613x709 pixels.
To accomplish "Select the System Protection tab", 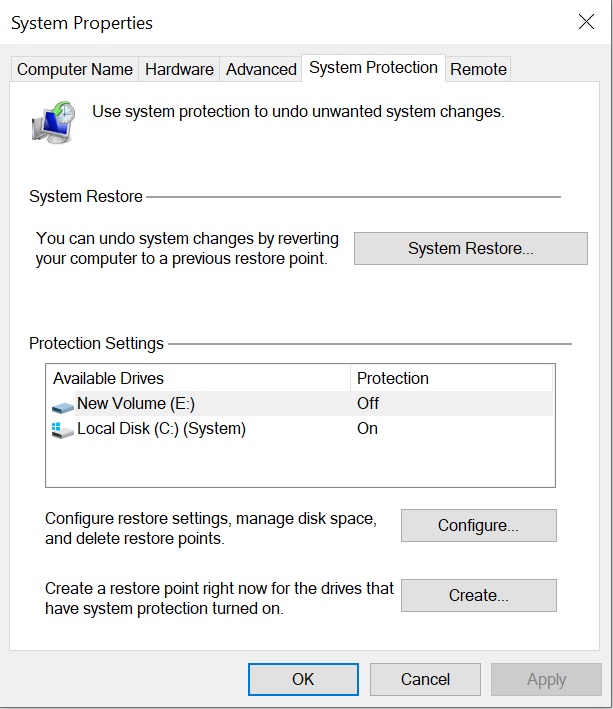I will 373,68.
